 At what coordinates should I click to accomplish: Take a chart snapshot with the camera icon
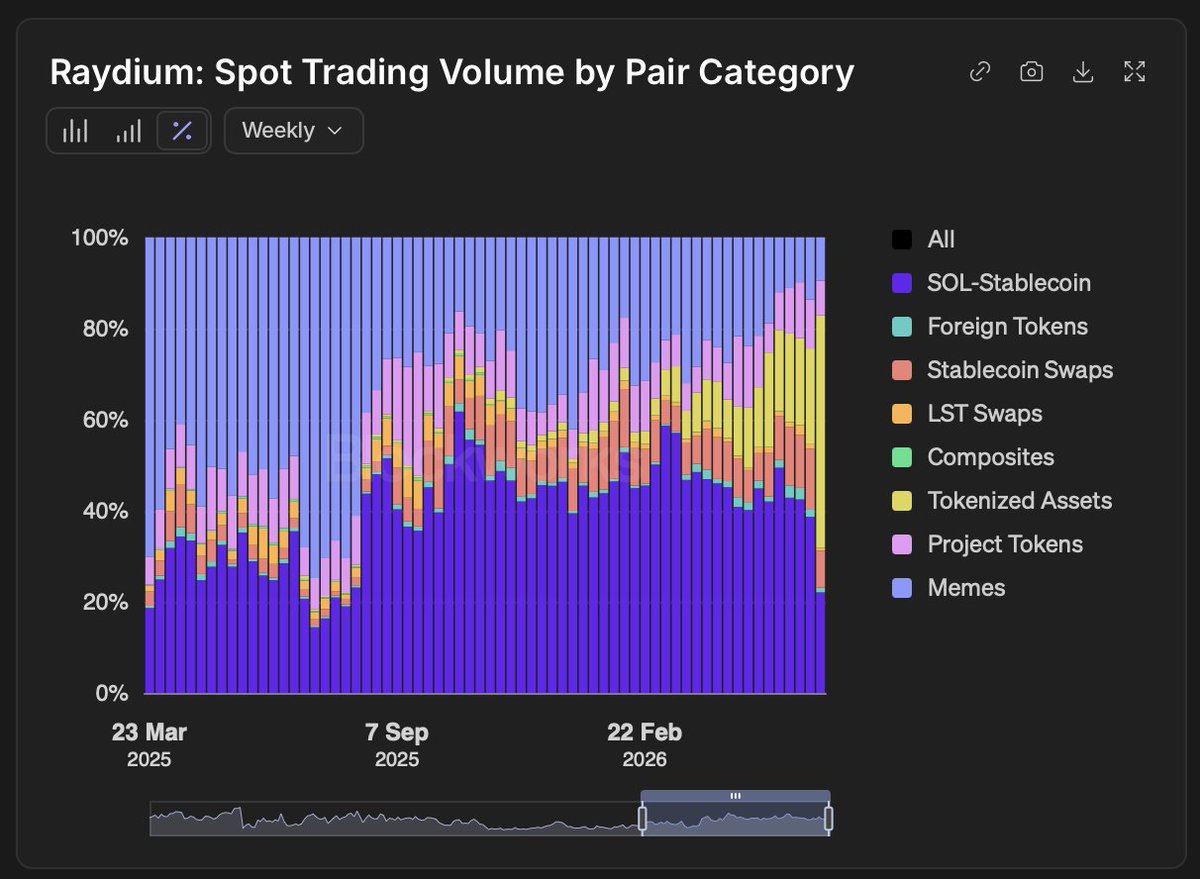pyautogui.click(x=1031, y=72)
